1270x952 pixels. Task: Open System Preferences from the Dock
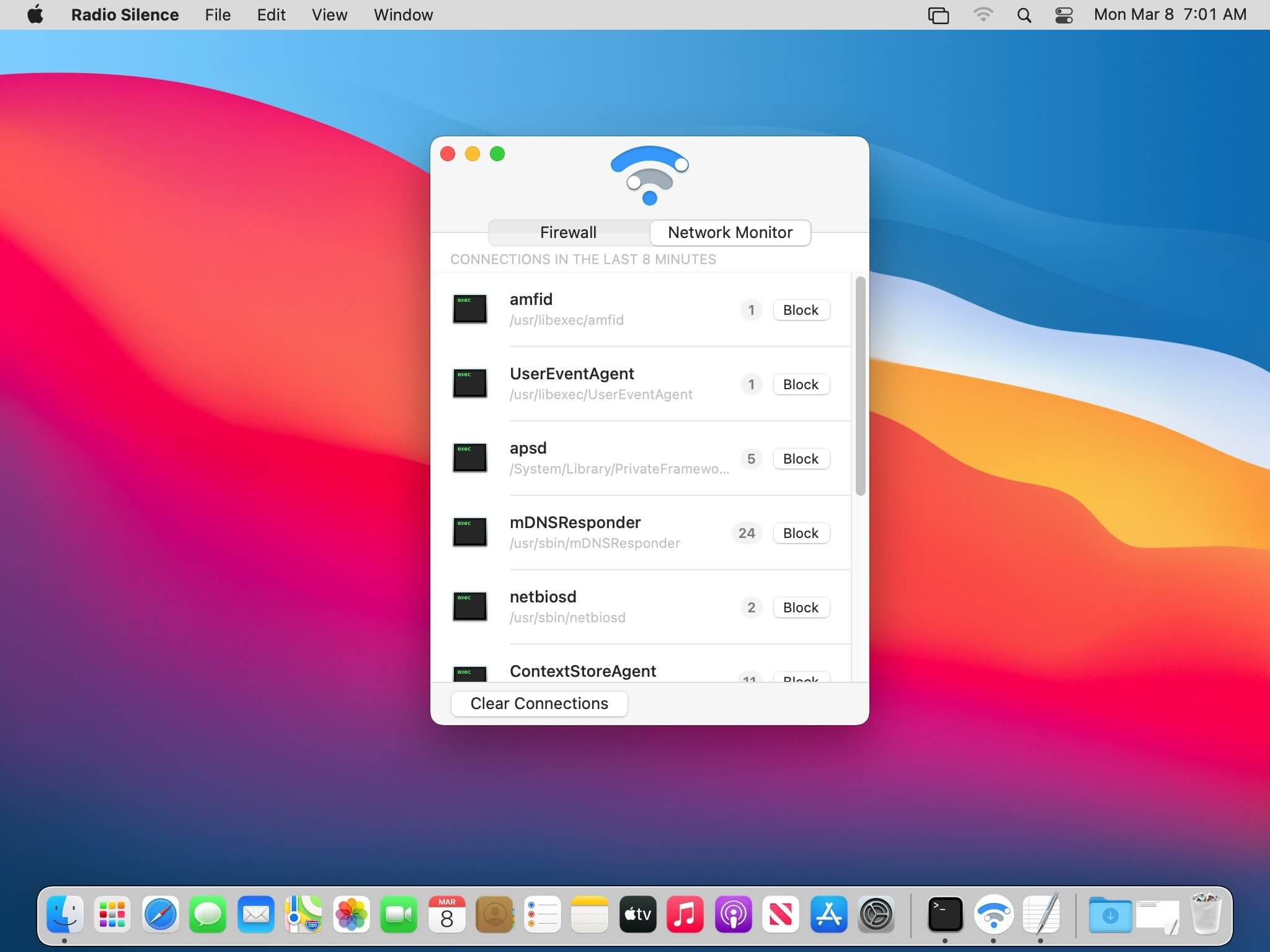pyautogui.click(x=876, y=914)
